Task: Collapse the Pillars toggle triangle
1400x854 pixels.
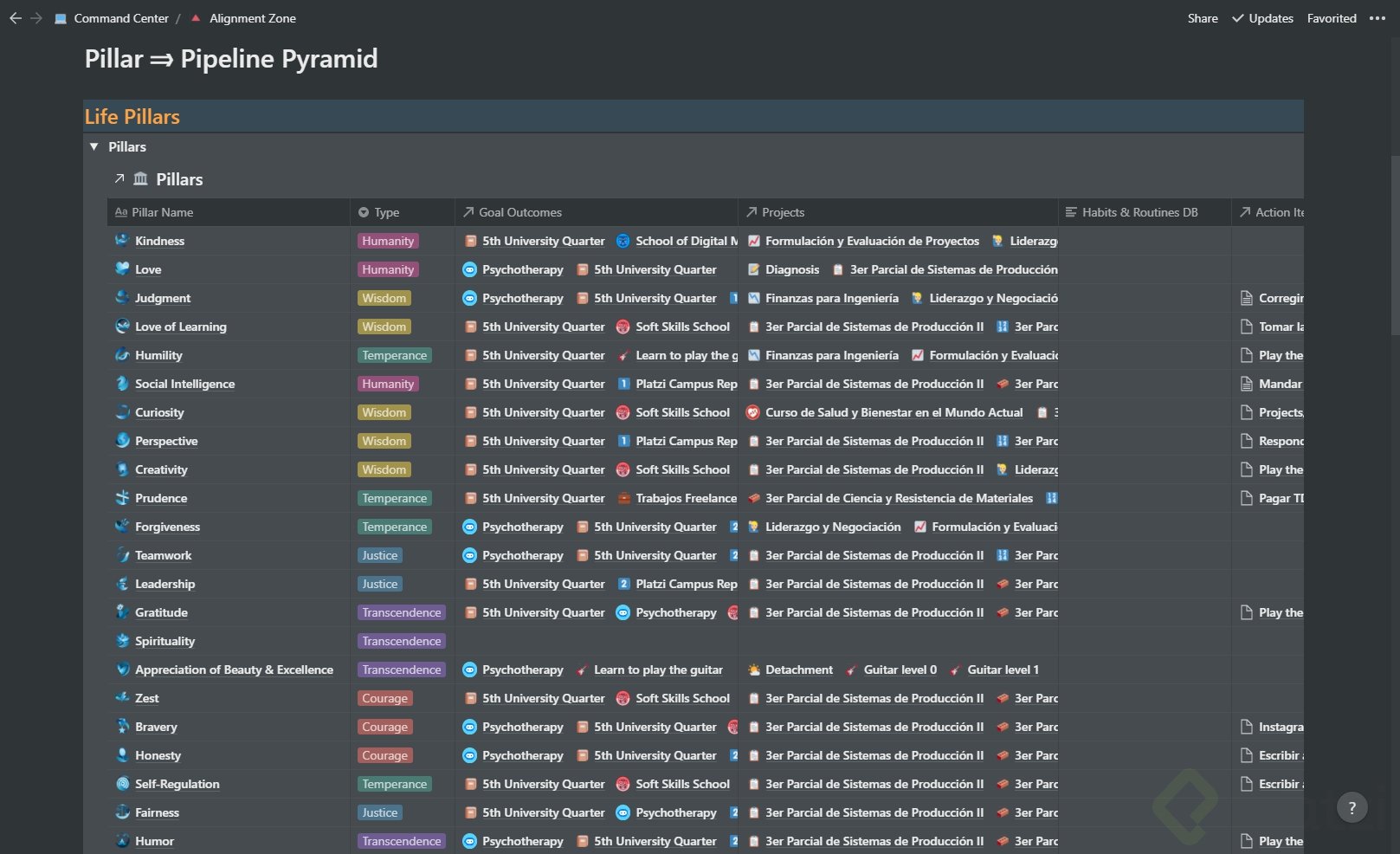Action: coord(94,147)
